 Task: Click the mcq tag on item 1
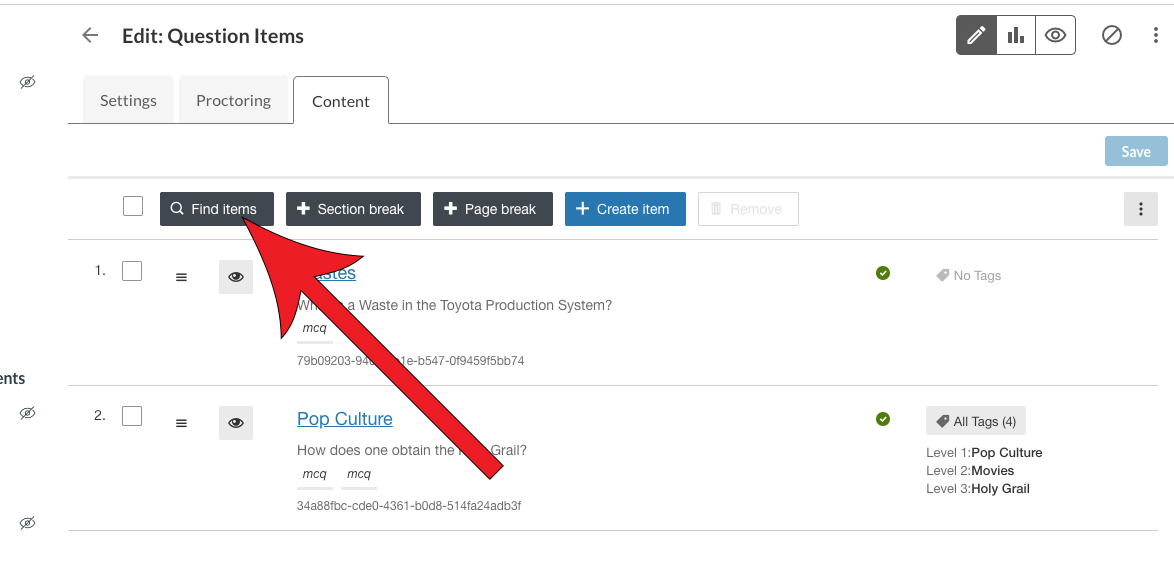(314, 328)
